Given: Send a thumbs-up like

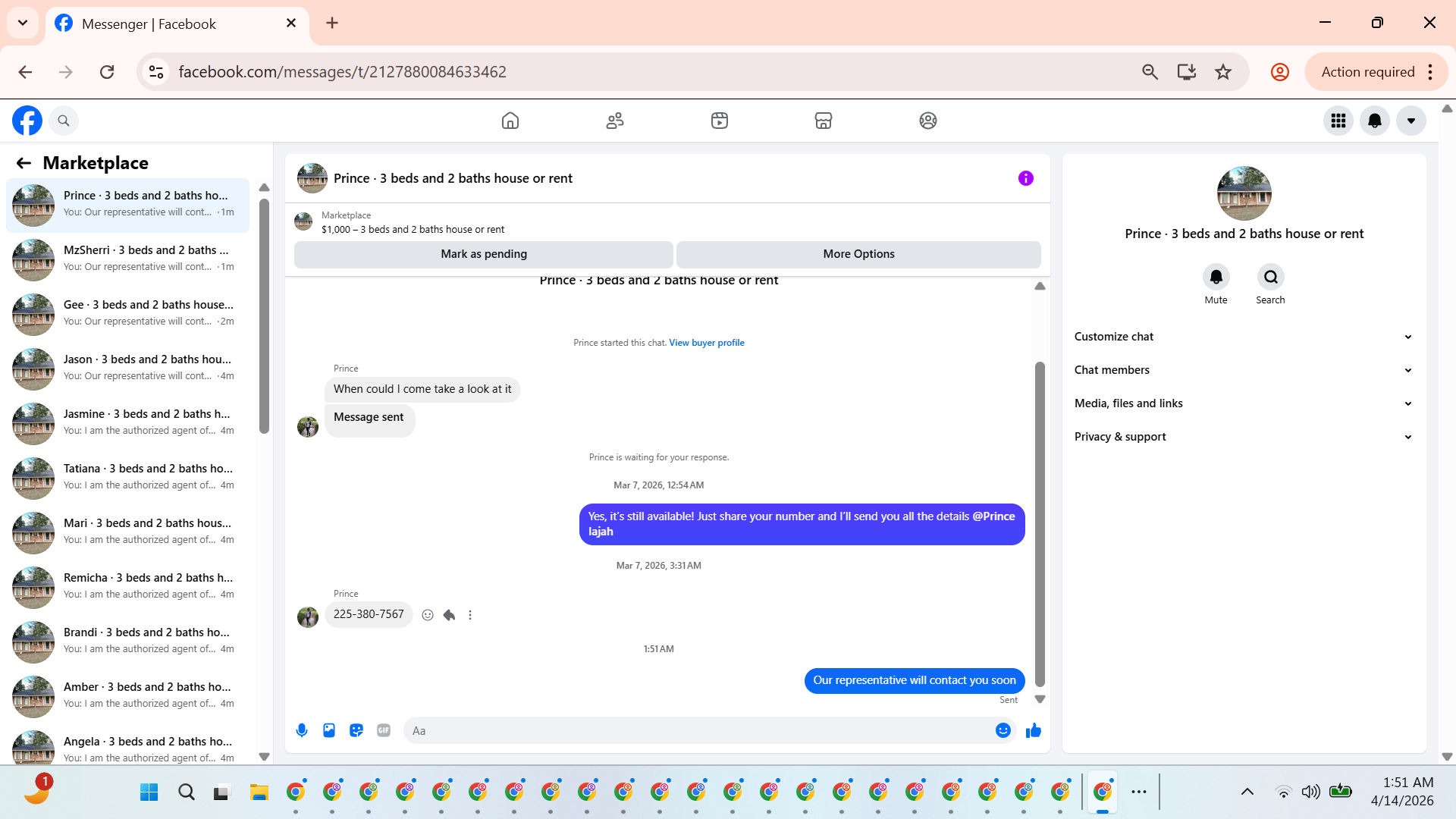Looking at the screenshot, I should [1033, 730].
